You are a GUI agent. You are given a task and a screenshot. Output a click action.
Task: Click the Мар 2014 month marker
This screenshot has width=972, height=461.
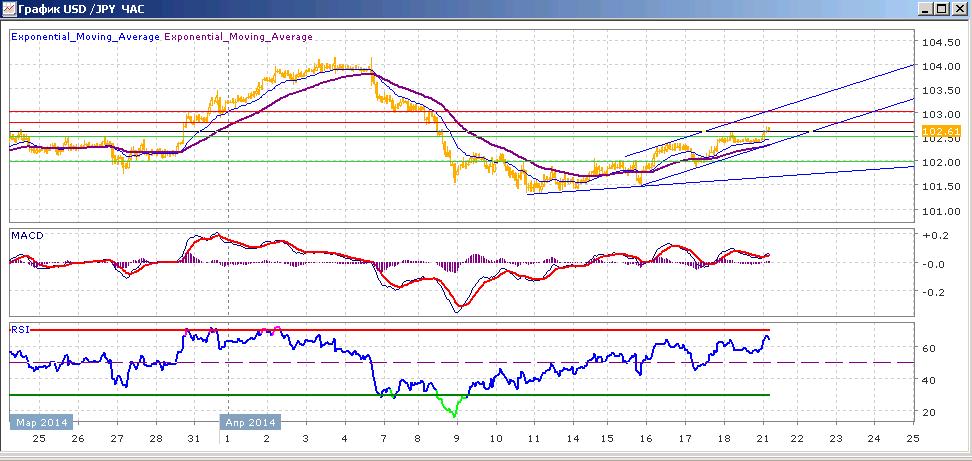42,423
